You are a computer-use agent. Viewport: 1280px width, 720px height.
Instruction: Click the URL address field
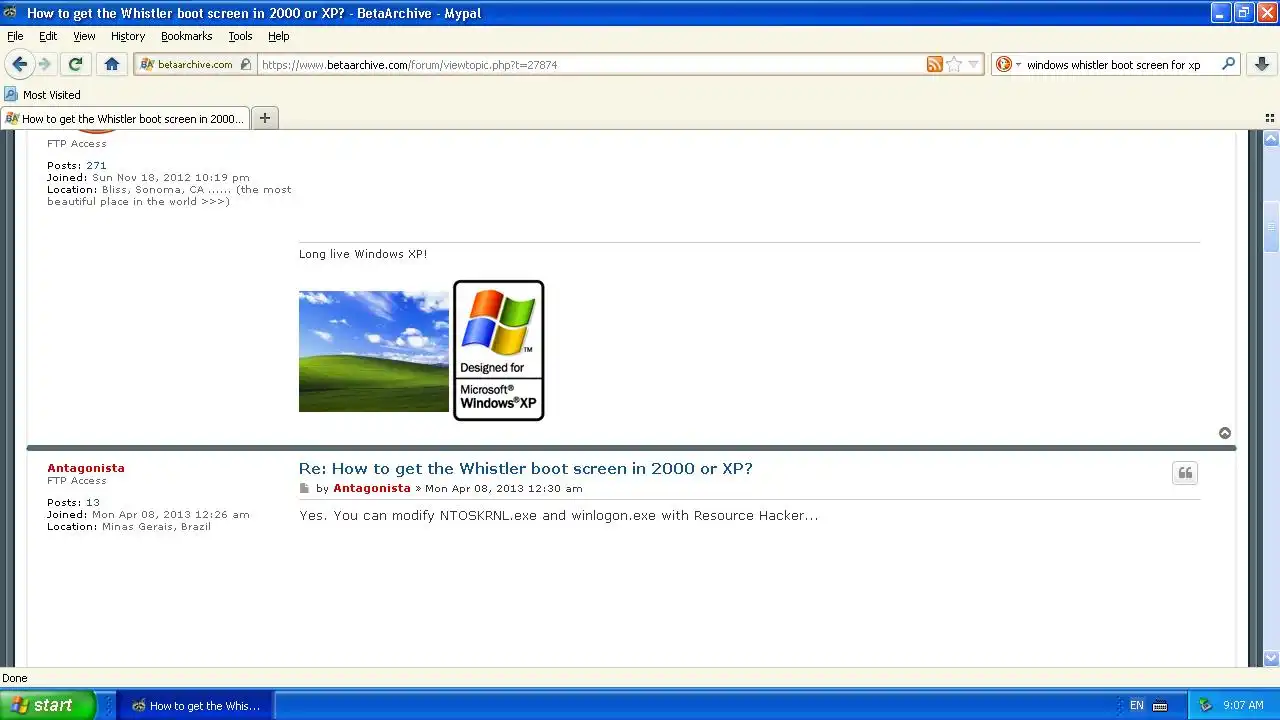coord(590,65)
